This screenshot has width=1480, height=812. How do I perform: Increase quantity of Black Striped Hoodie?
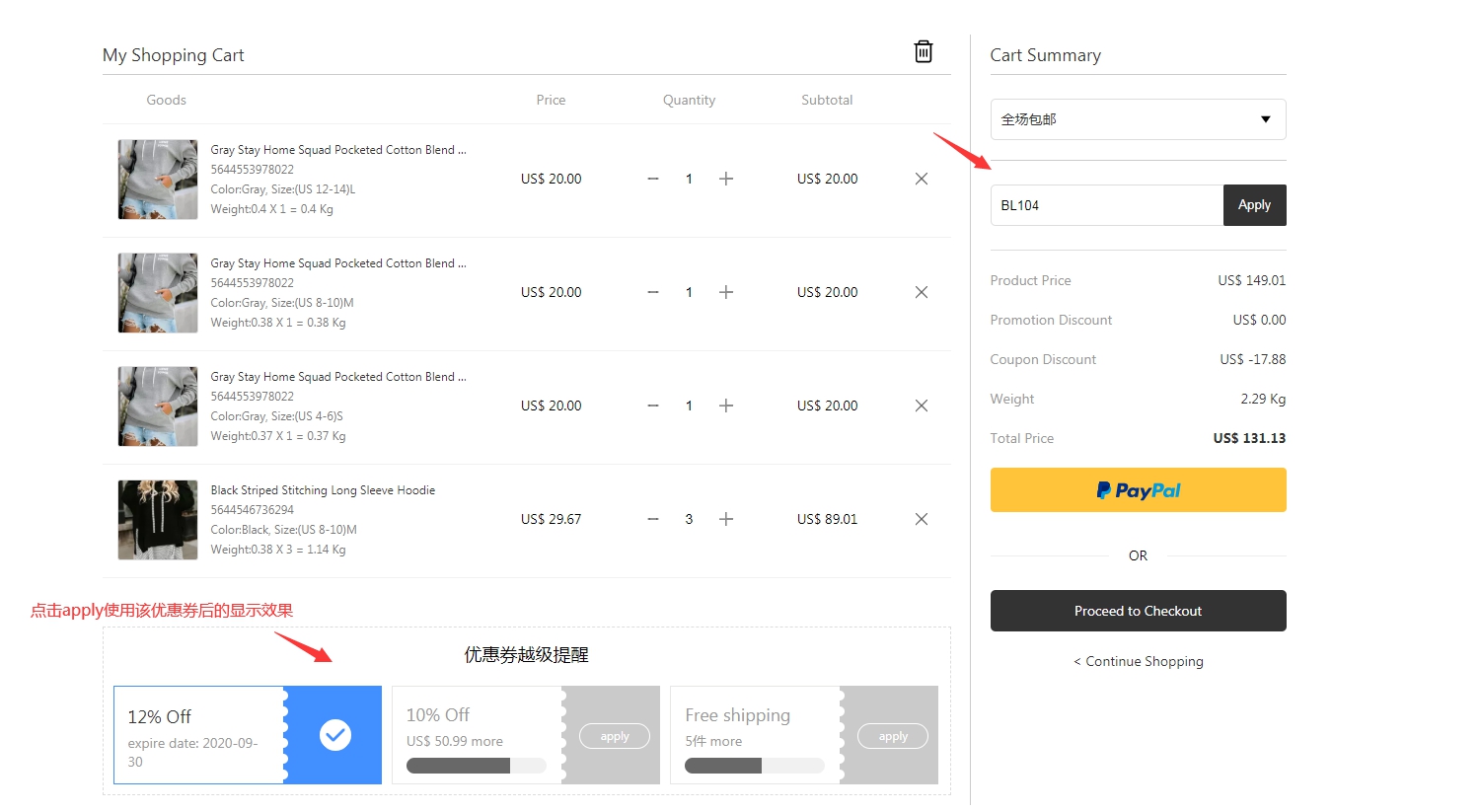(726, 519)
